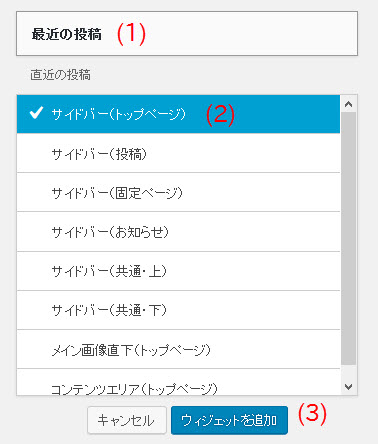Viewport: 378px width, 444px height.
Task: Click the 直近の投稿 description text
Action: [x=60, y=75]
